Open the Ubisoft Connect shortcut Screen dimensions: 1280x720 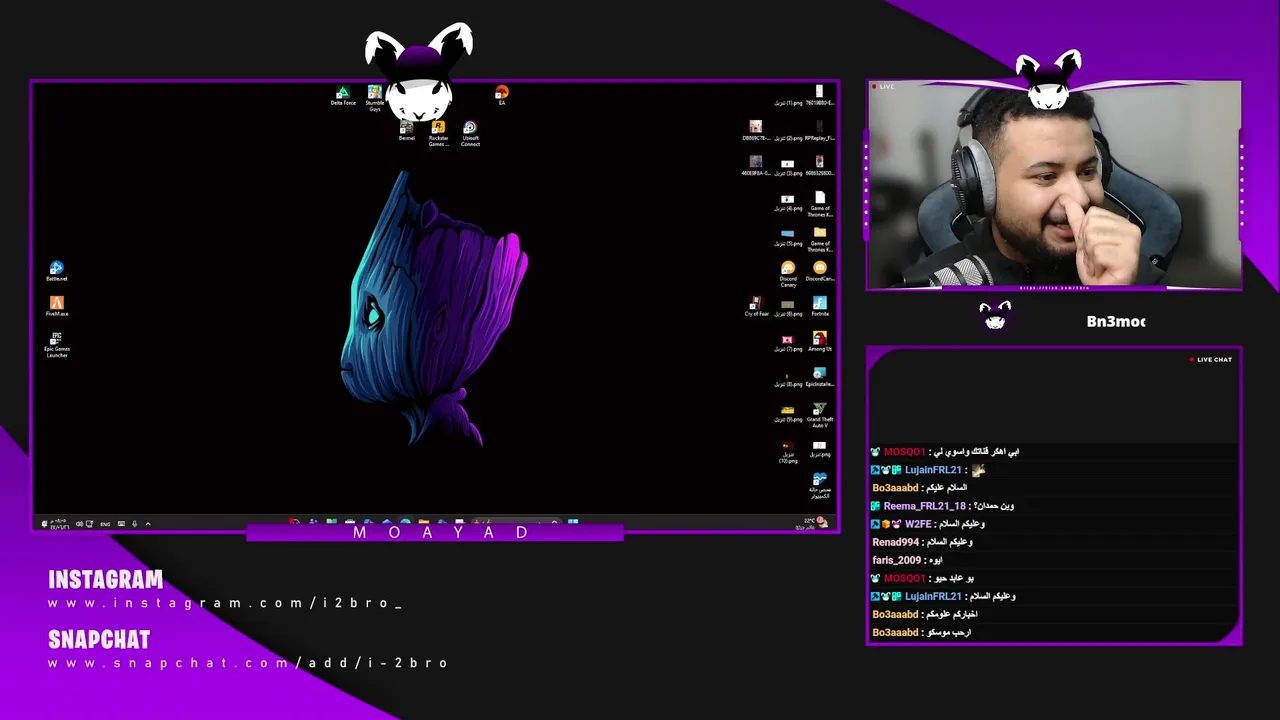click(x=470, y=134)
